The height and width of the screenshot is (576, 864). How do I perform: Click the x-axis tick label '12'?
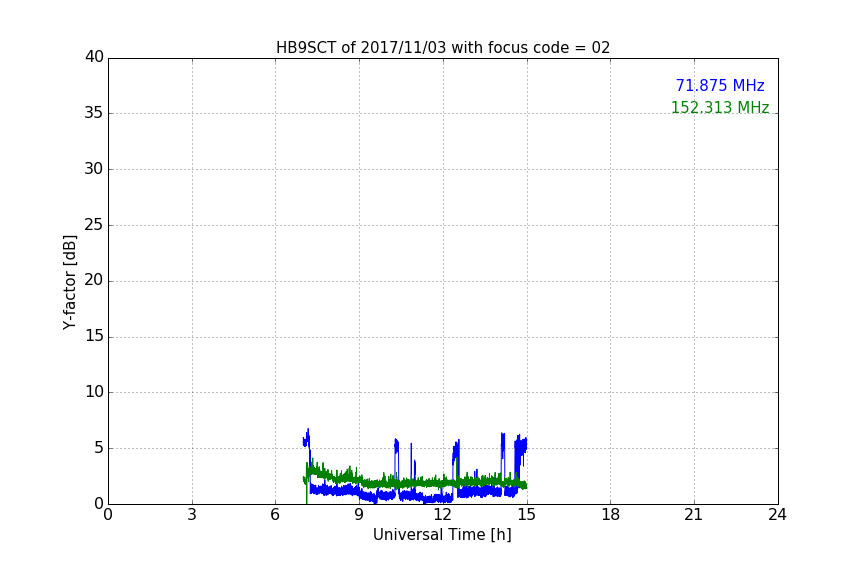[443, 515]
